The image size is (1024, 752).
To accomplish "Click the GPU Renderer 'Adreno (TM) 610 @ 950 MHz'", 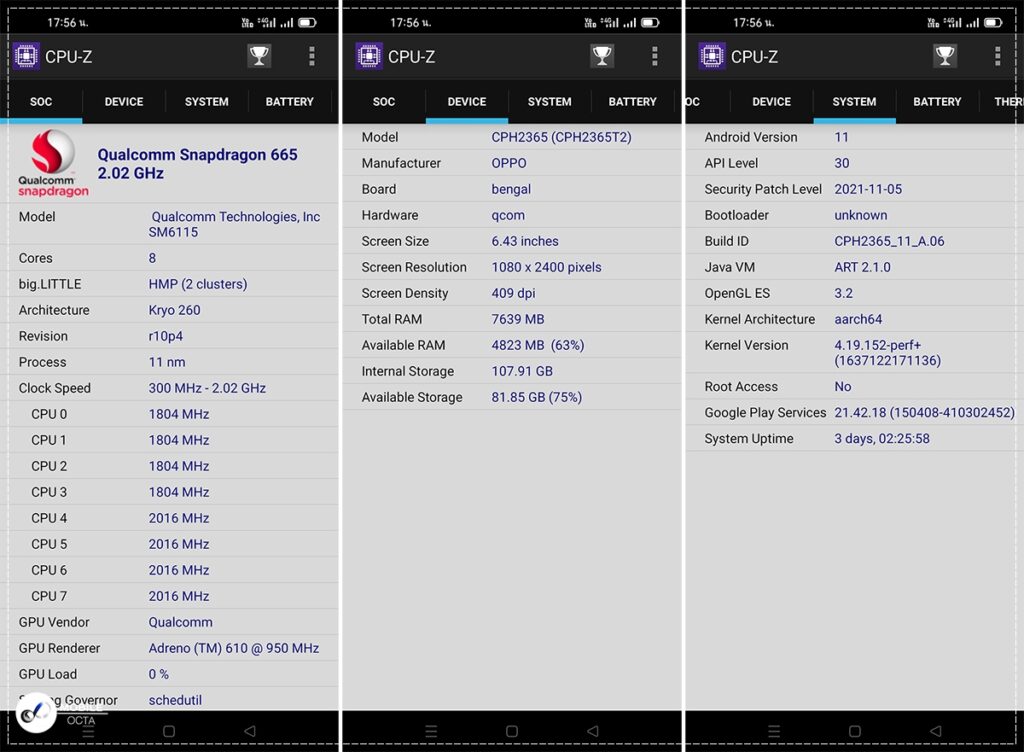I will coord(234,648).
